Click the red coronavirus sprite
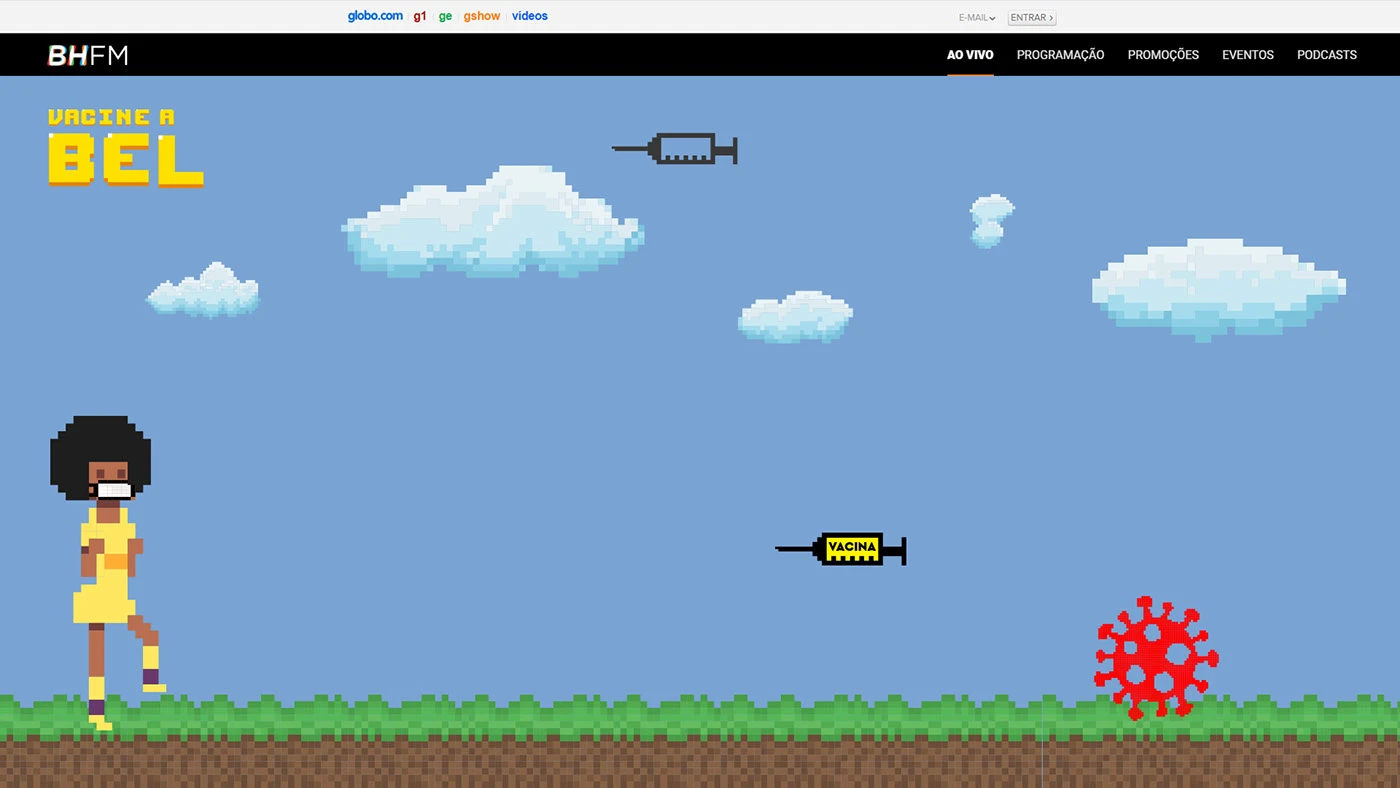The height and width of the screenshot is (788, 1400). (x=1156, y=657)
